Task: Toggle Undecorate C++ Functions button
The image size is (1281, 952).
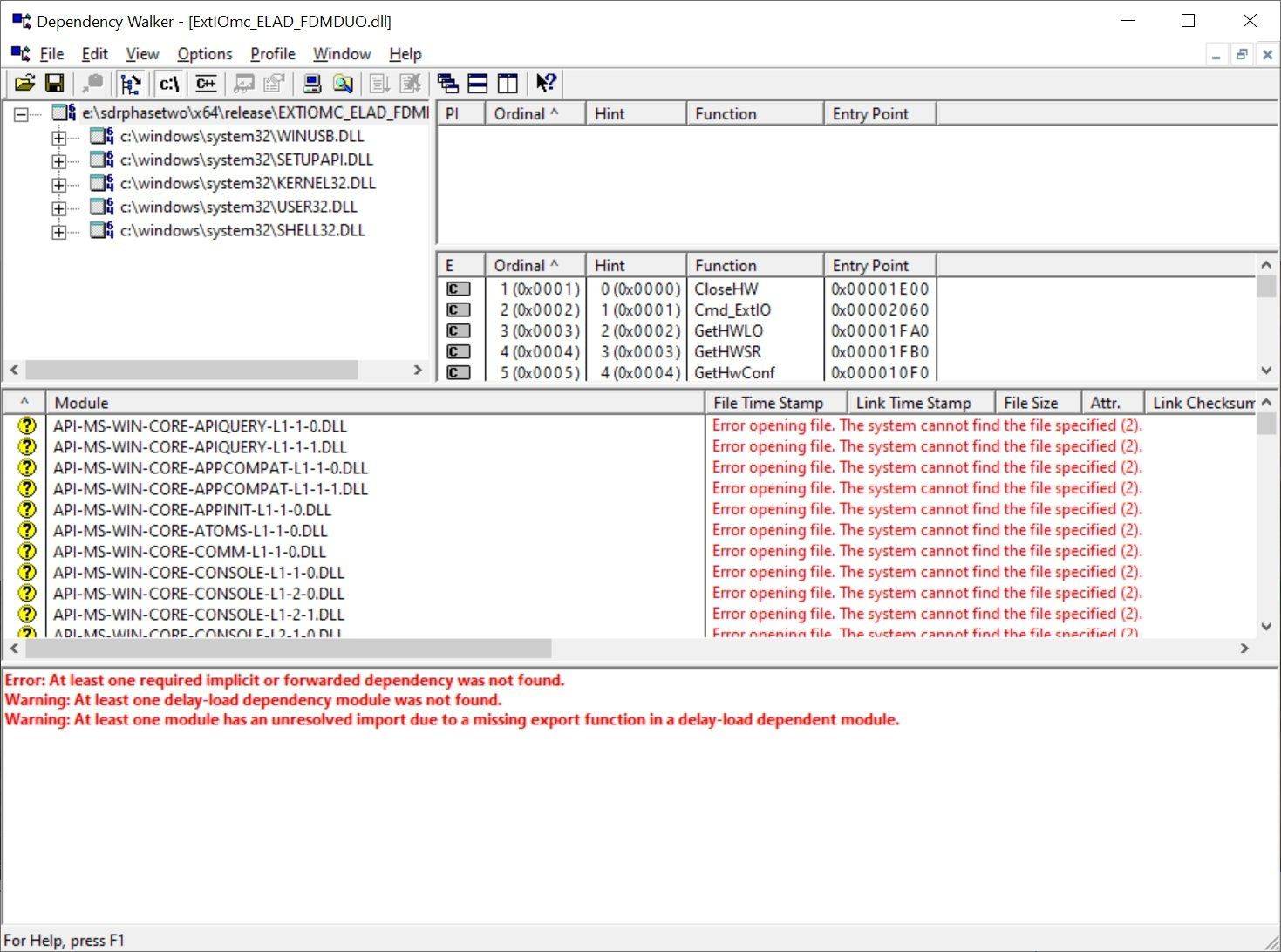Action: (206, 84)
